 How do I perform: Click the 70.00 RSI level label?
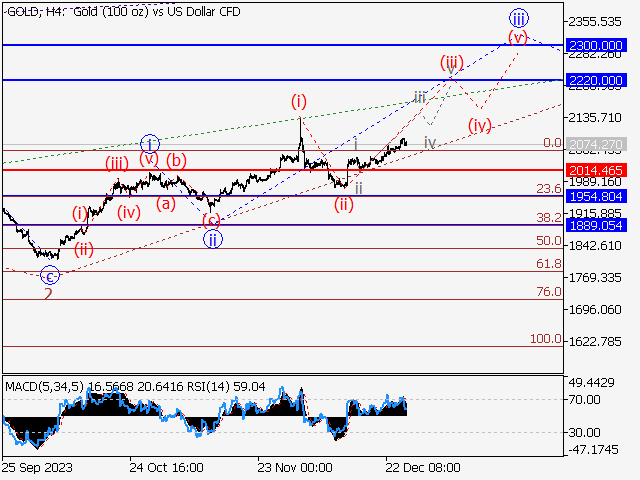[584, 400]
